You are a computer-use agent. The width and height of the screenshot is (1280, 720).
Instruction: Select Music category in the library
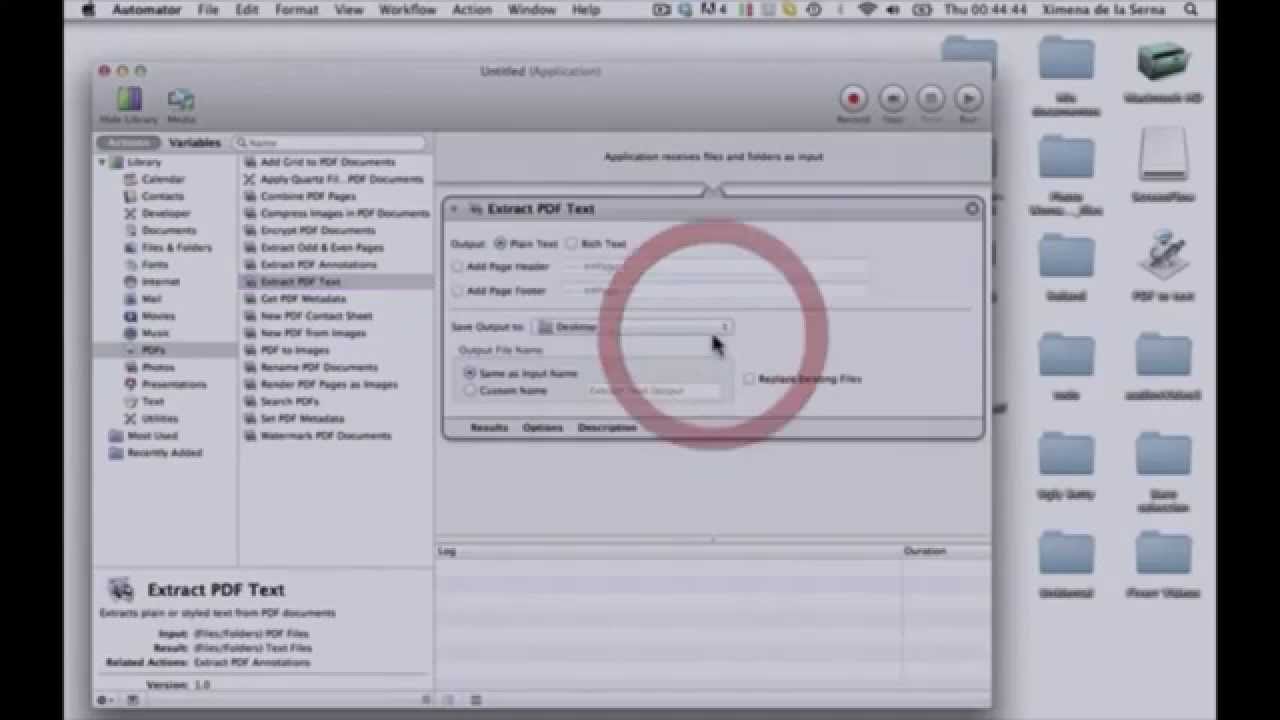(x=155, y=333)
